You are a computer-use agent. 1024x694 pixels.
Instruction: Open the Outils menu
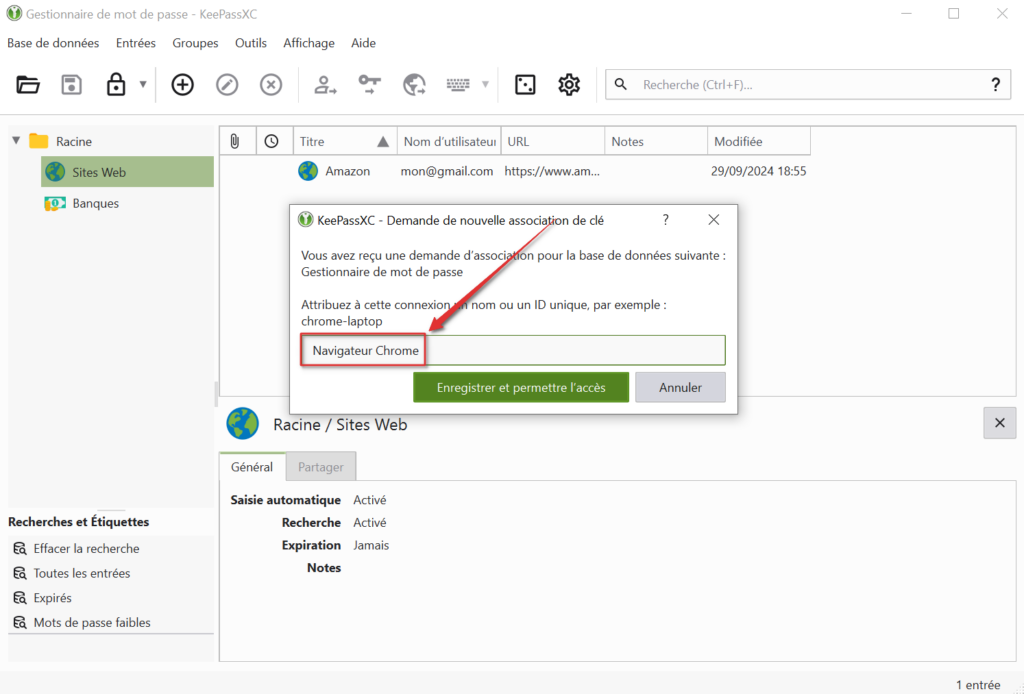click(x=251, y=43)
